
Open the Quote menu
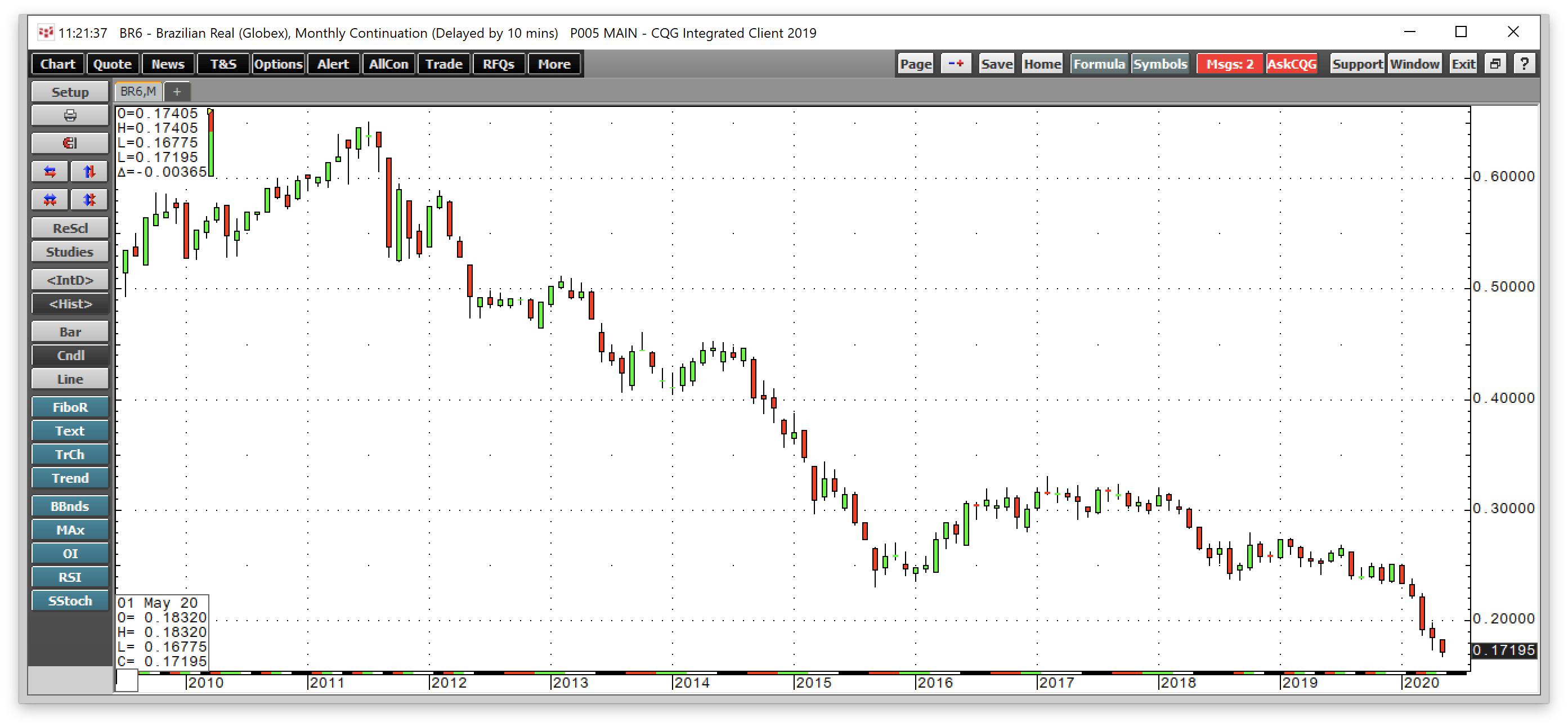point(113,64)
